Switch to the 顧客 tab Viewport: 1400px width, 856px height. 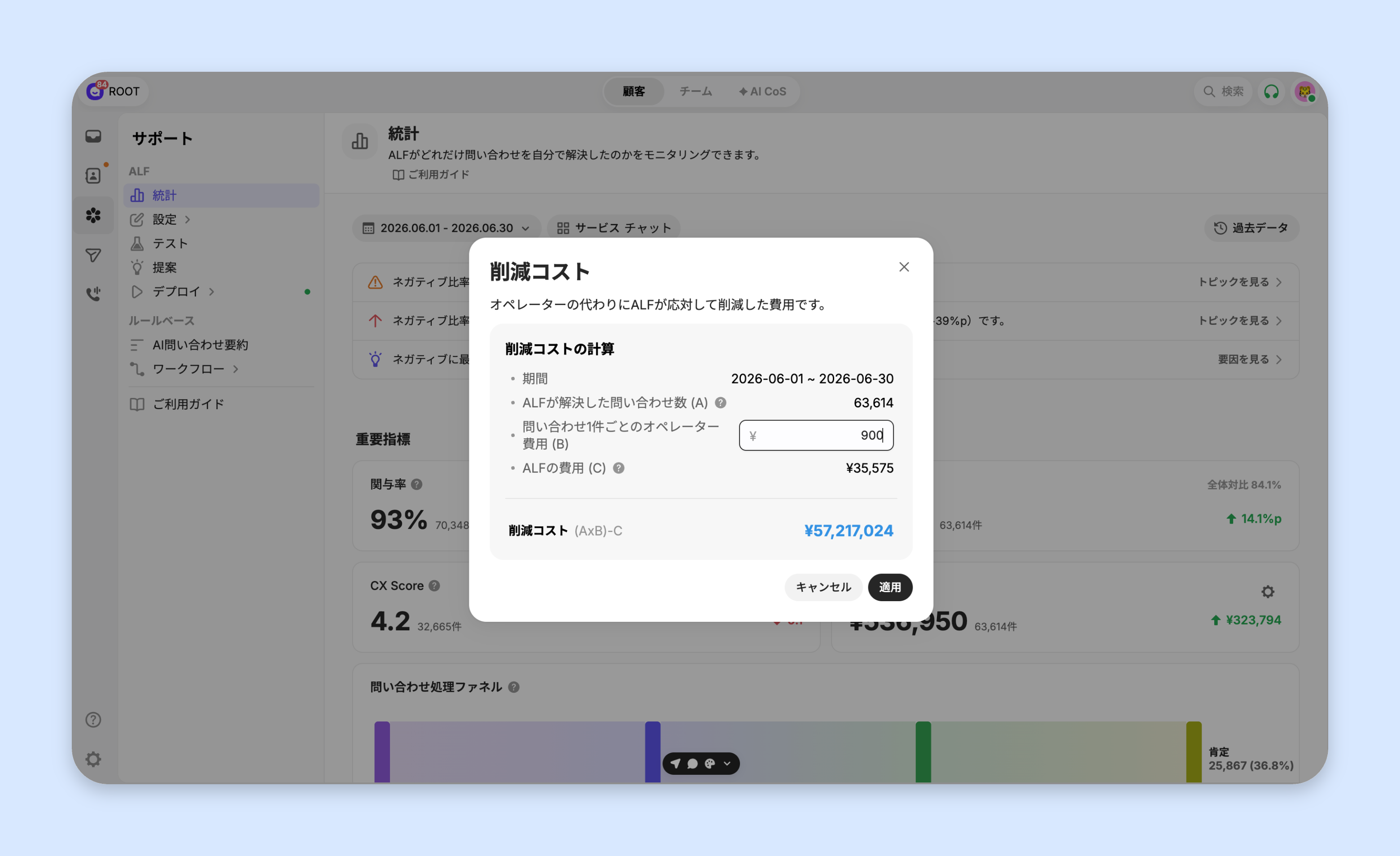634,92
